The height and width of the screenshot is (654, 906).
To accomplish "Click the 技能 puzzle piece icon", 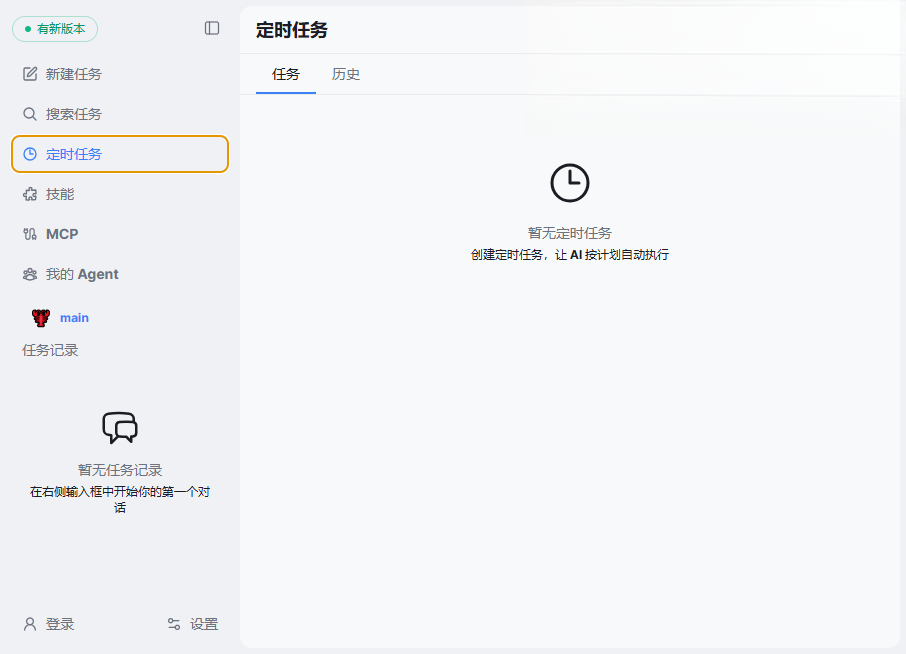I will tap(30, 194).
